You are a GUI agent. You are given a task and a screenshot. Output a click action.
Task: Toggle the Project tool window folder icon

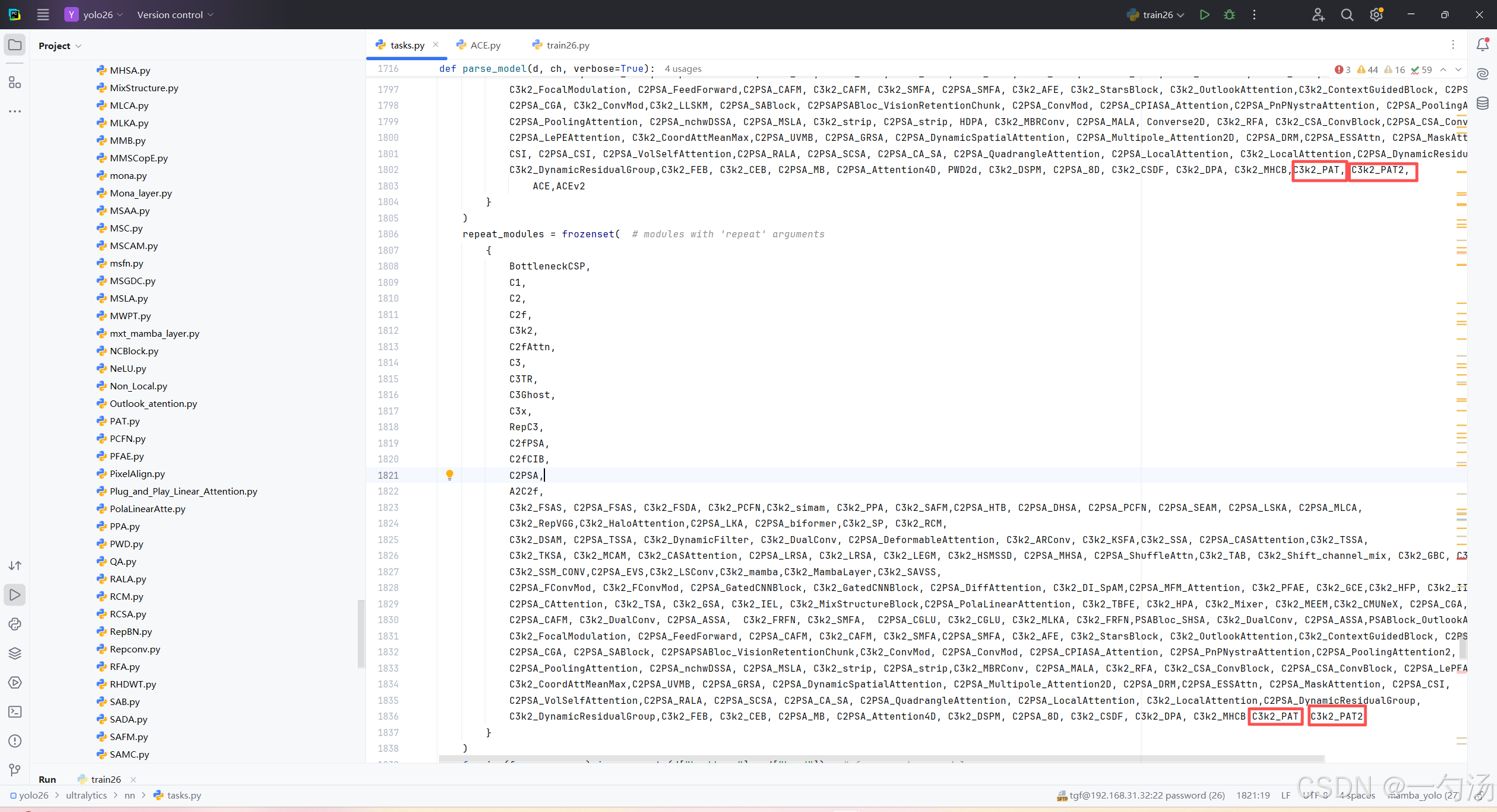point(15,45)
